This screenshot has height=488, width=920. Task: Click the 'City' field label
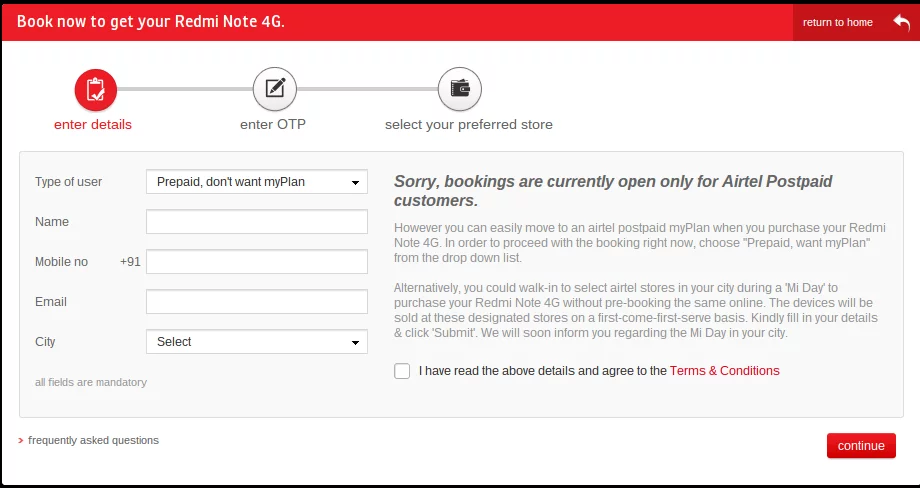[x=45, y=342]
